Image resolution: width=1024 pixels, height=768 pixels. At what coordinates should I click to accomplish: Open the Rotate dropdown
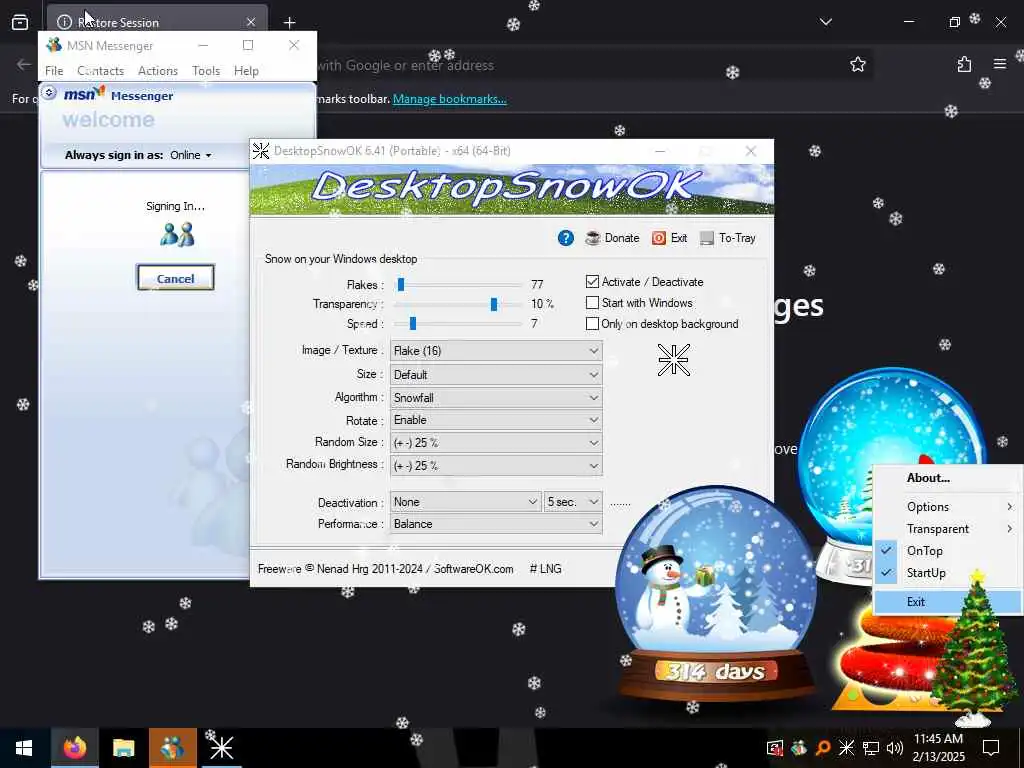[x=496, y=420]
